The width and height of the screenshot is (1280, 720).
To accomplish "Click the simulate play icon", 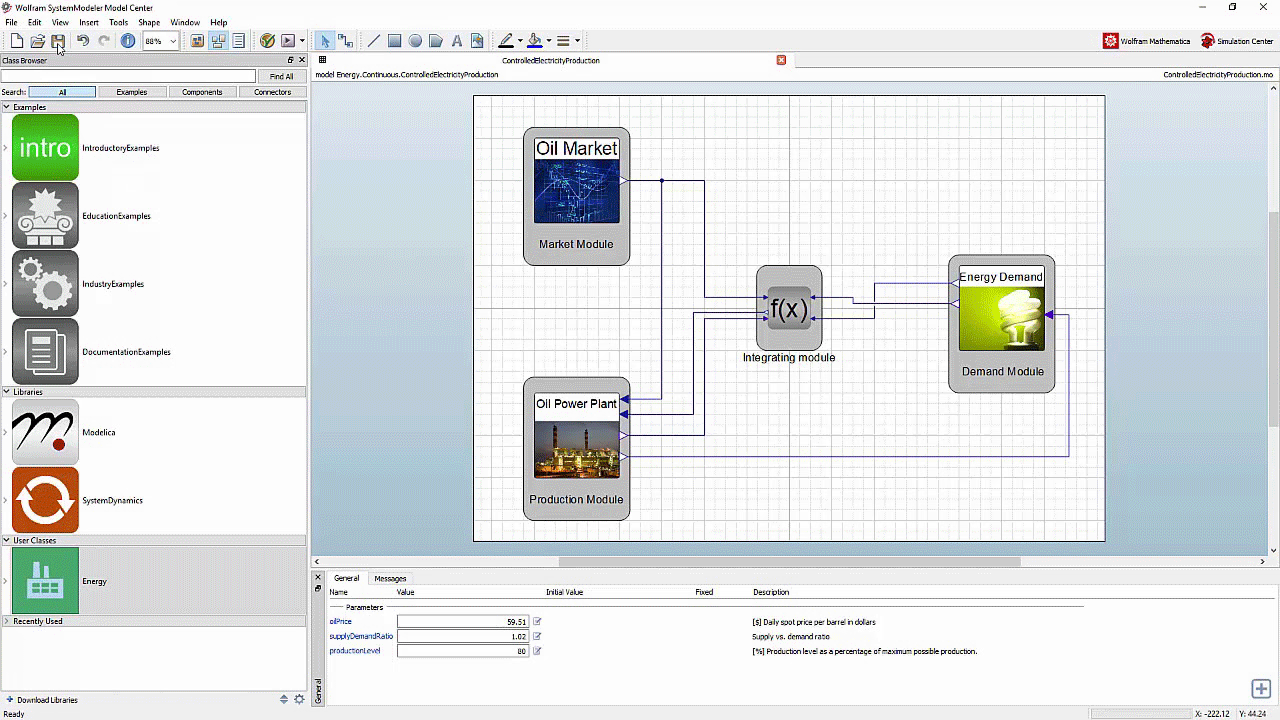I will coord(288,41).
